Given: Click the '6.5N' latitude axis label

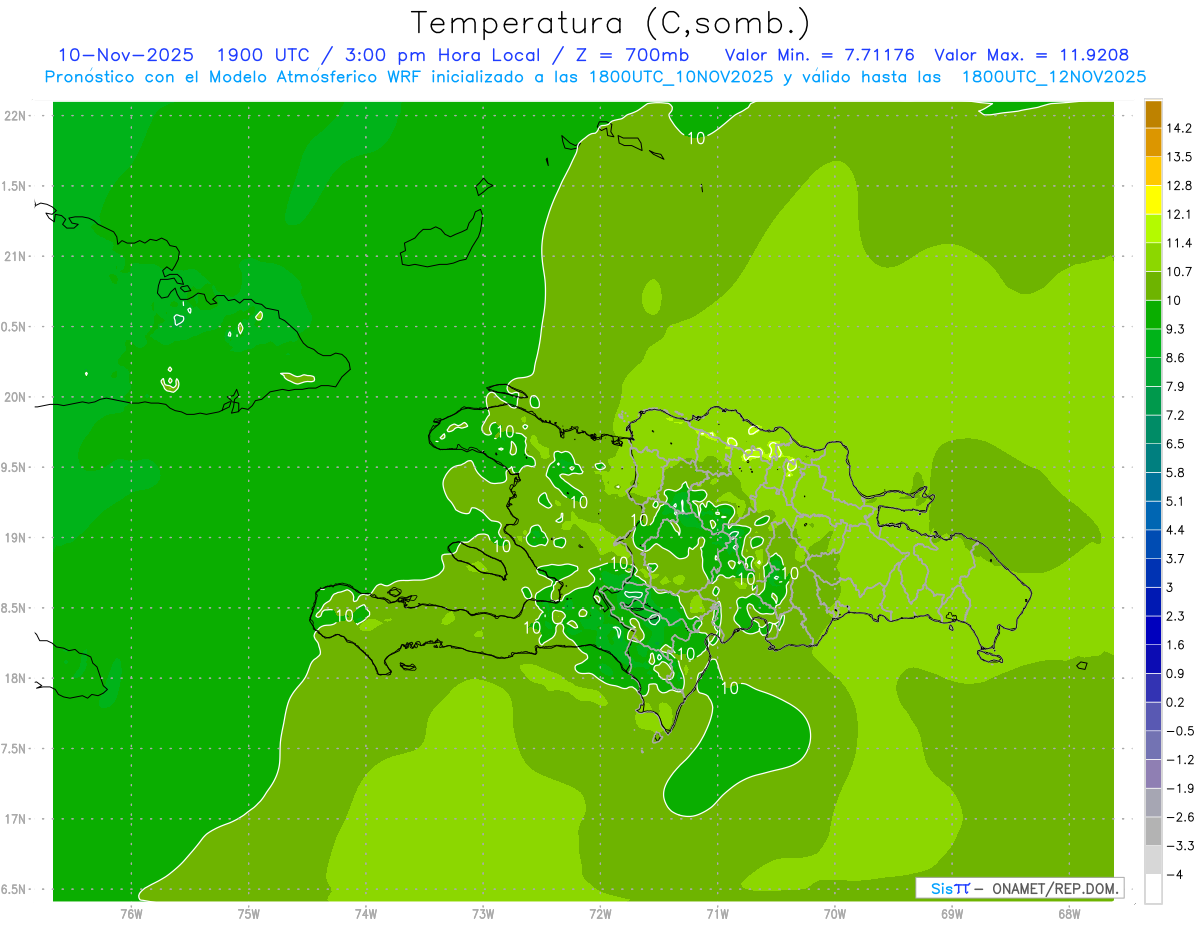Looking at the screenshot, I should point(15,889).
